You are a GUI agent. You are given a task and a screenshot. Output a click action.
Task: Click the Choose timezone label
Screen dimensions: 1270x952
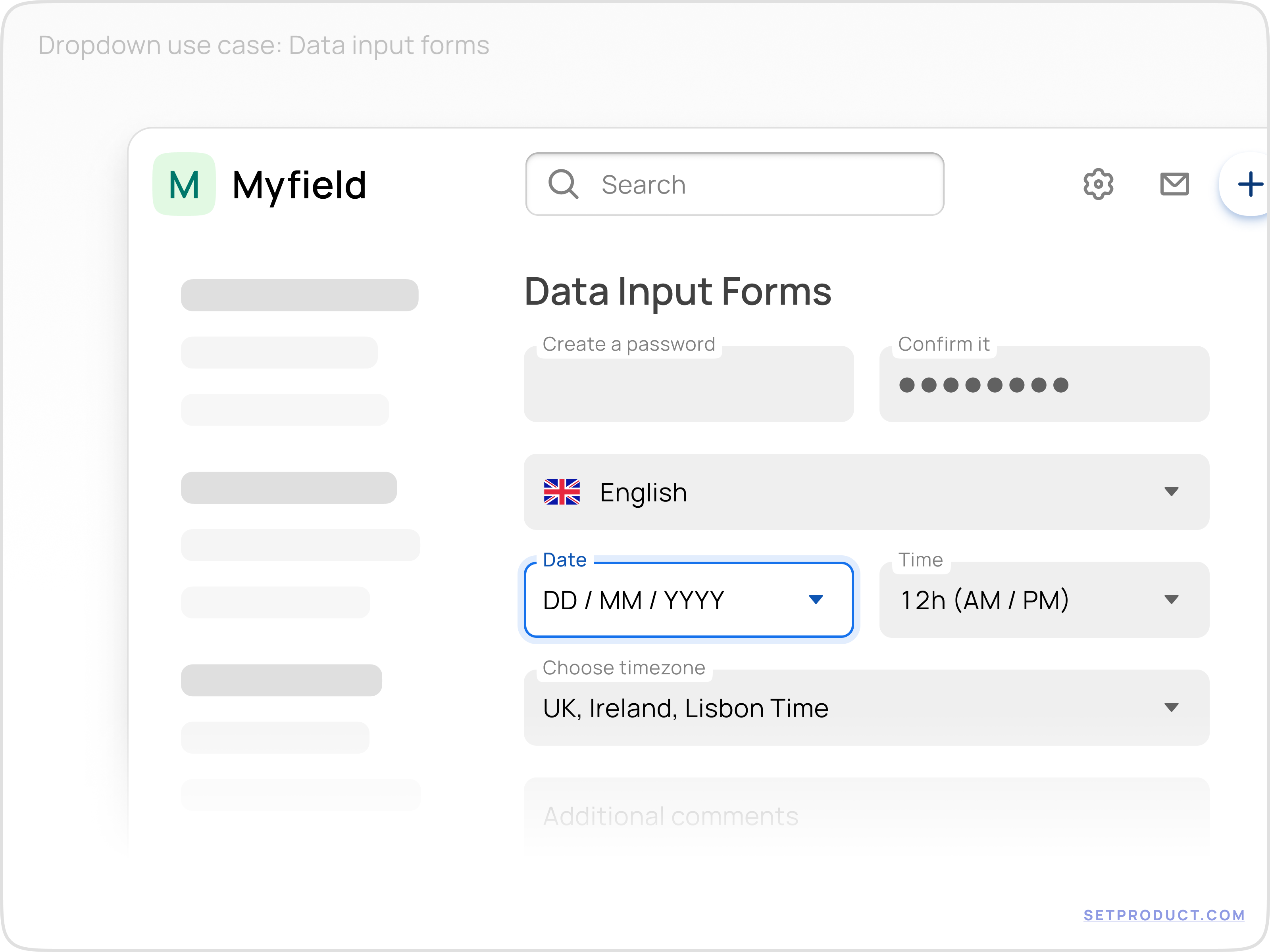(x=624, y=667)
